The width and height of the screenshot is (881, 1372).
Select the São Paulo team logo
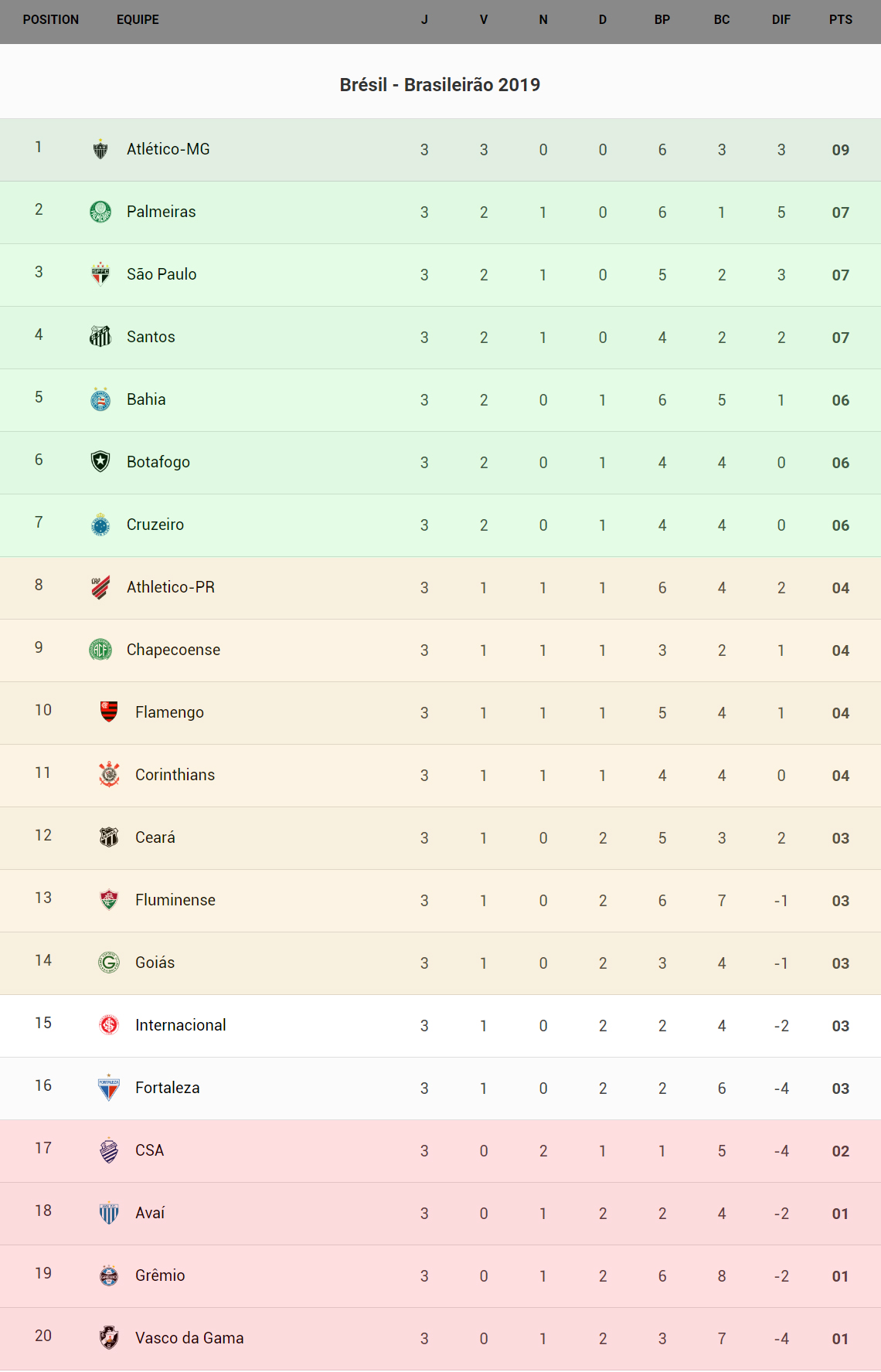click(x=100, y=274)
